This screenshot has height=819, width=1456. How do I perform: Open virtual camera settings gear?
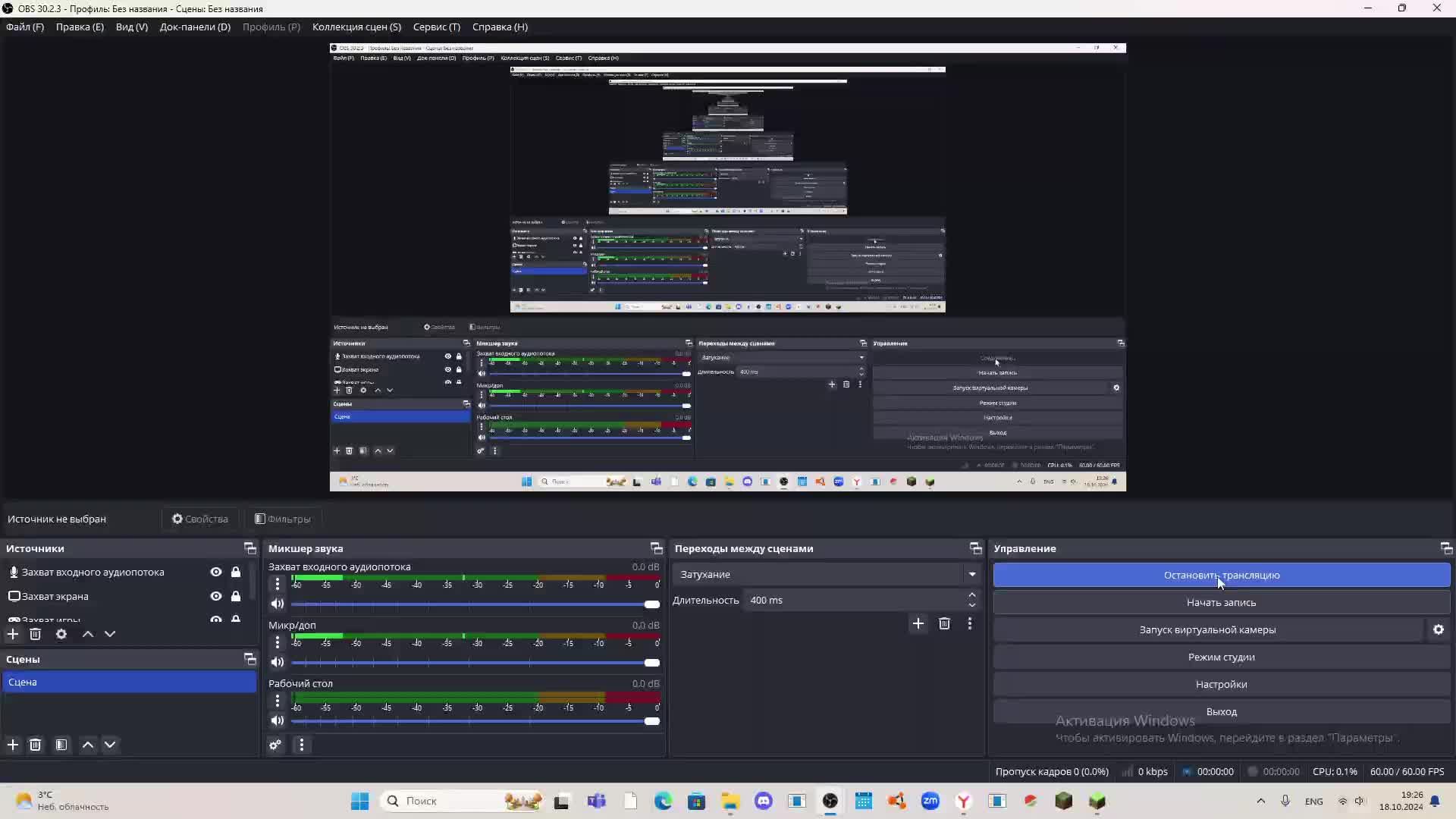pyautogui.click(x=1438, y=629)
